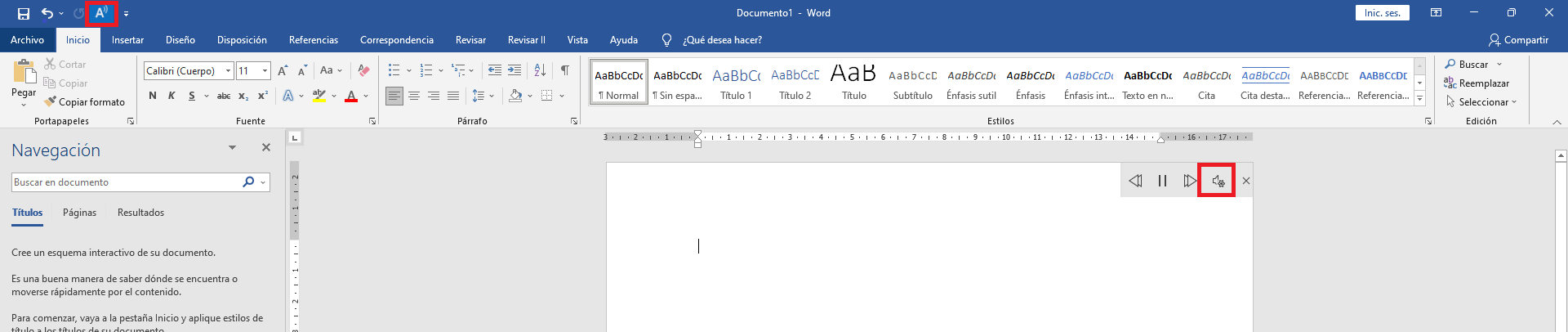Screen dimensions: 1568x332
Task: Toggle italic formatting (K)
Action: click(171, 96)
